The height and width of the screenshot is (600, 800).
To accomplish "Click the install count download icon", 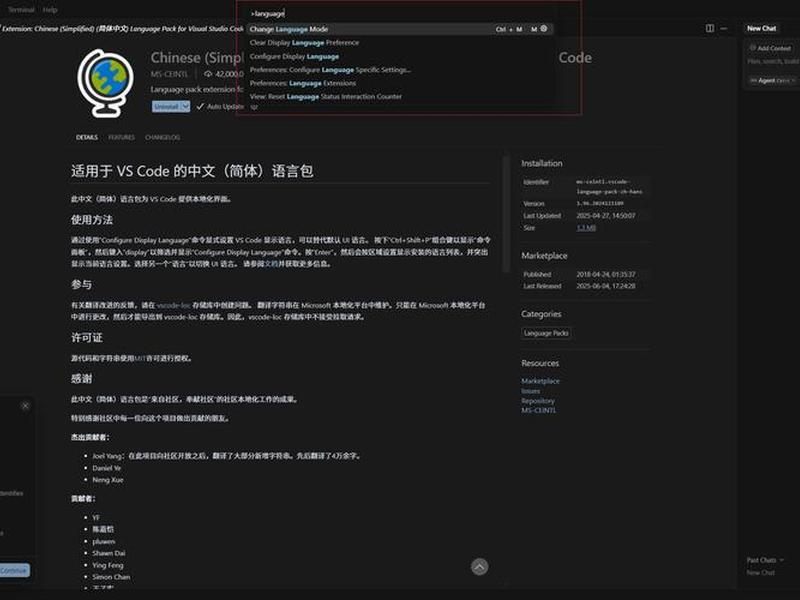I will [208, 74].
